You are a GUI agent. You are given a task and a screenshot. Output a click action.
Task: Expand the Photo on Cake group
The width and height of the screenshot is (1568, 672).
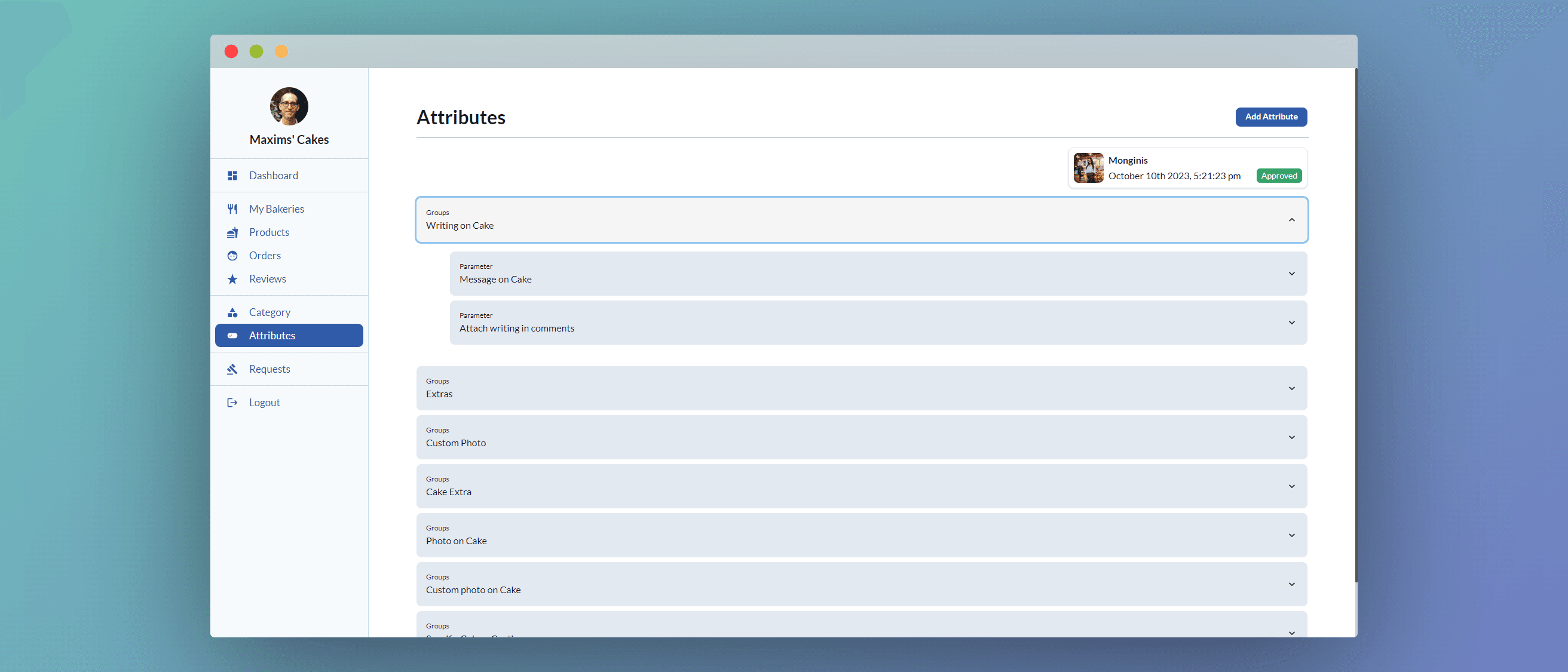click(x=1291, y=535)
